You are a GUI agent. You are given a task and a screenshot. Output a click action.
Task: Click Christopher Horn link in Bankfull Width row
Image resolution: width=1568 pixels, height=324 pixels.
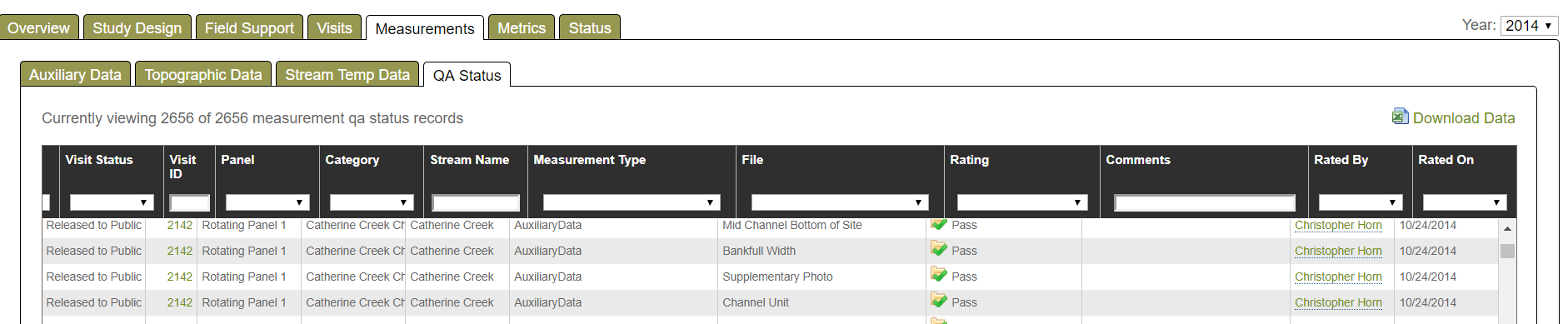[1338, 251]
